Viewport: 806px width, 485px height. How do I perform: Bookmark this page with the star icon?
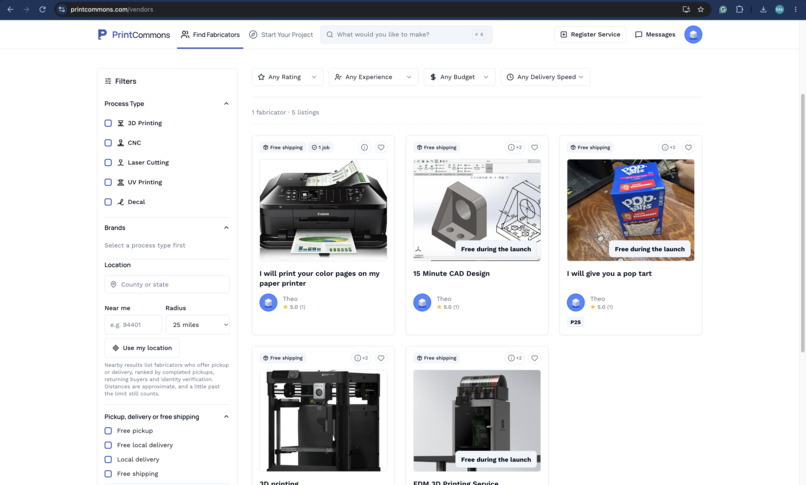(701, 9)
